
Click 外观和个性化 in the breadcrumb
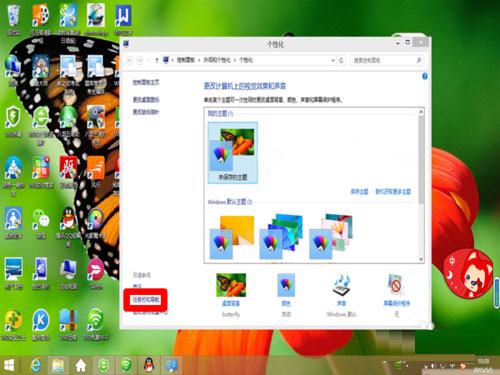click(217, 60)
